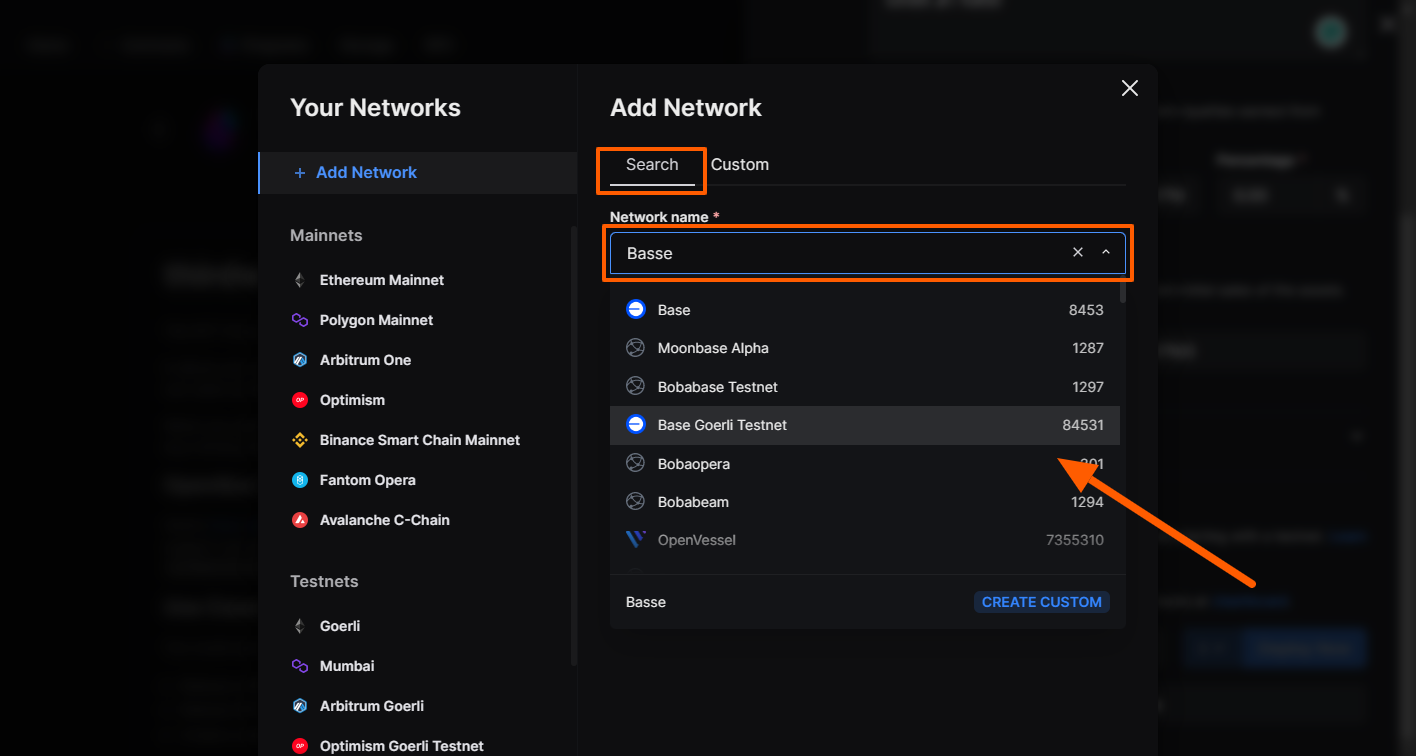Pick Bobabase Testnet from results
The height and width of the screenshot is (756, 1416).
865,386
